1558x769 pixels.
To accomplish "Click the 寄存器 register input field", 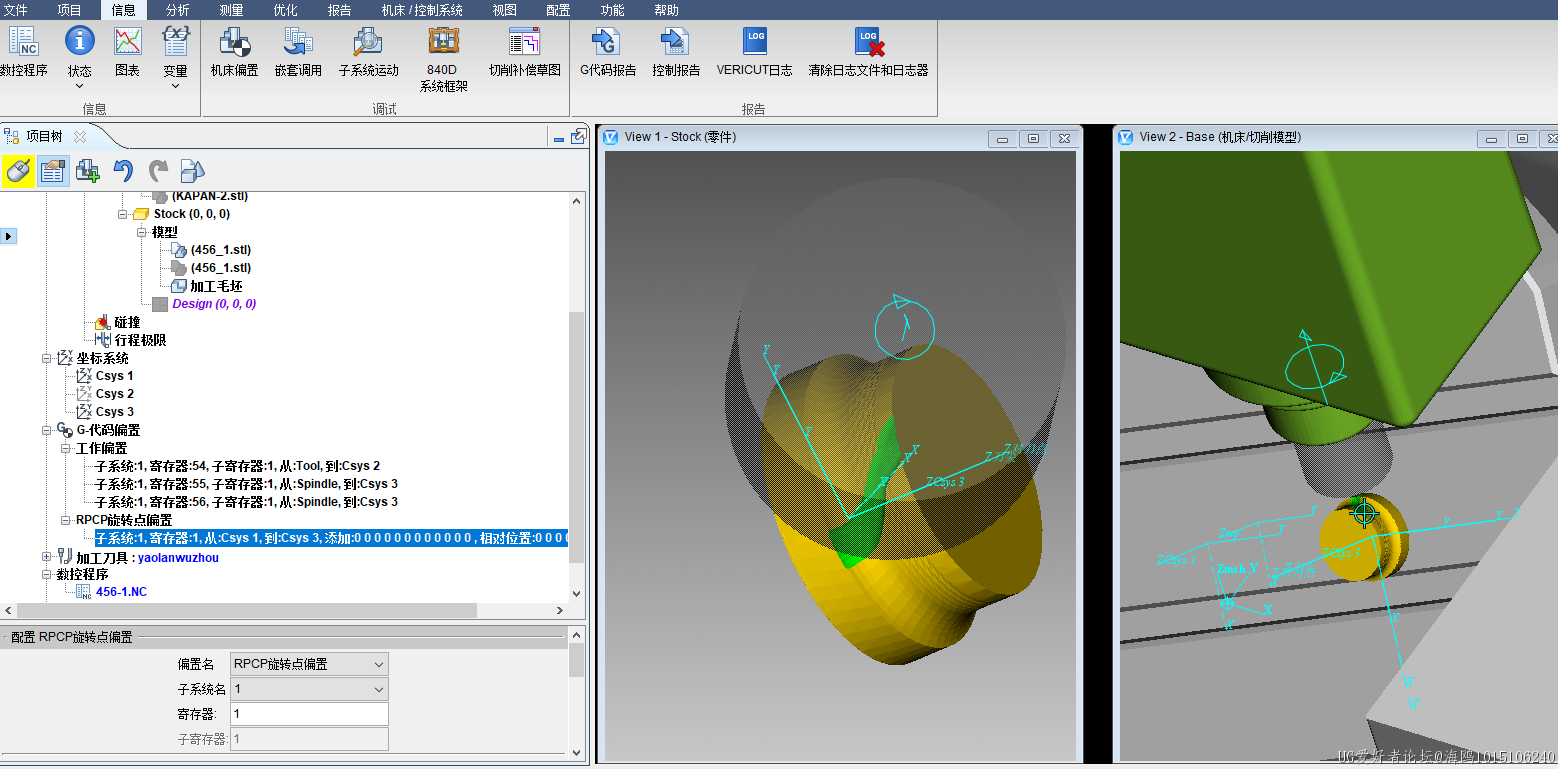I will coord(308,714).
